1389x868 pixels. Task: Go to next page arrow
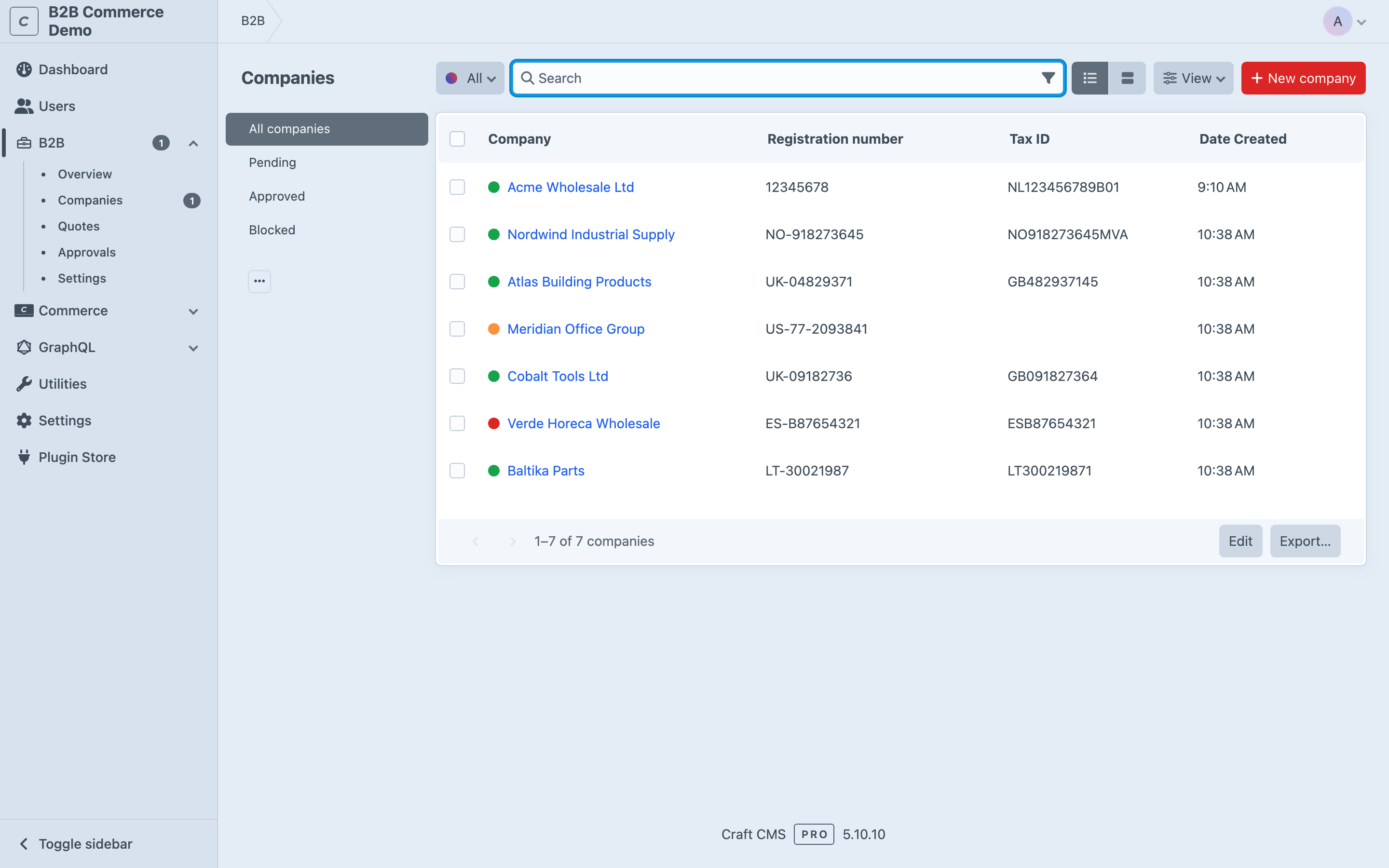pos(513,542)
